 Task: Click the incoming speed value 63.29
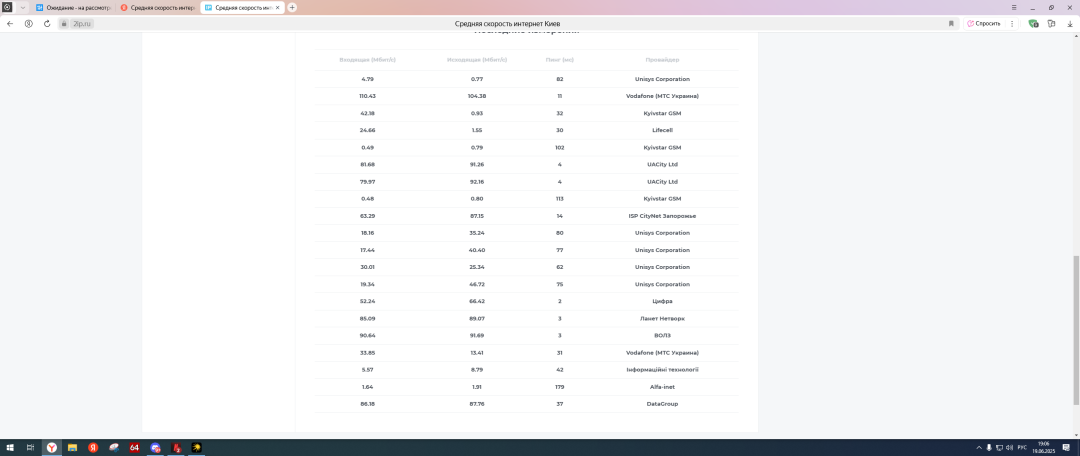367,216
